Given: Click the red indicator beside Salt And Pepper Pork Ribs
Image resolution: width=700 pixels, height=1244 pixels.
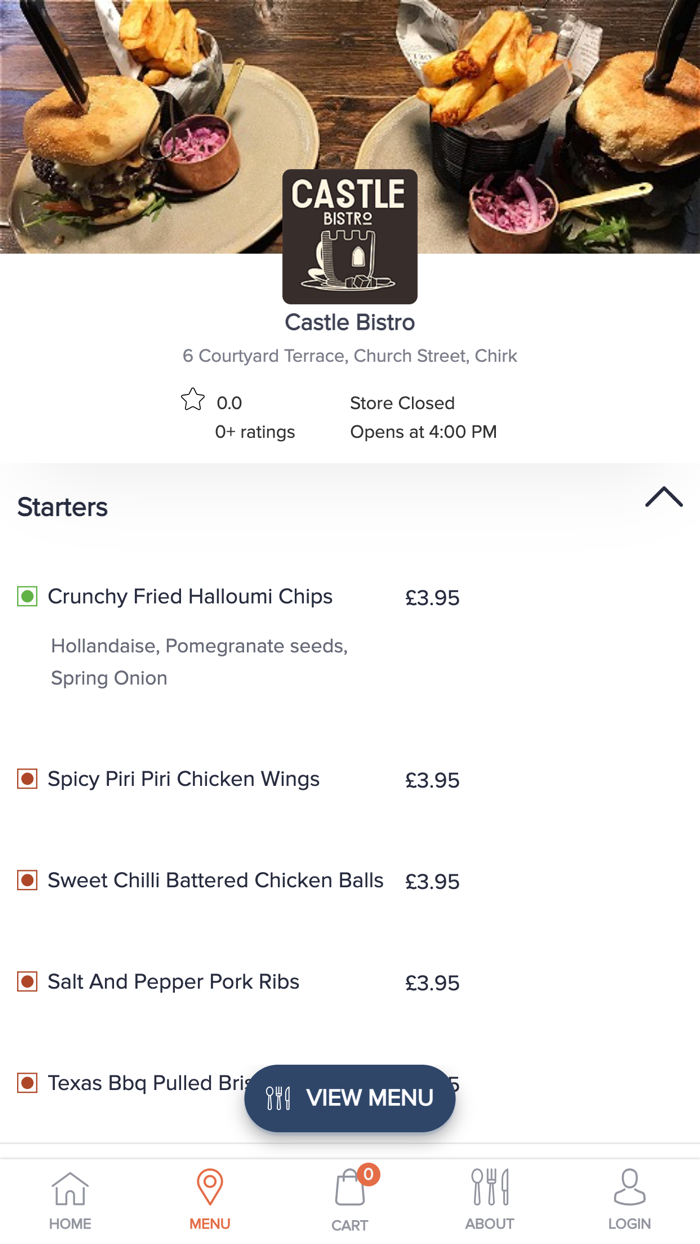Looking at the screenshot, I should [x=27, y=981].
